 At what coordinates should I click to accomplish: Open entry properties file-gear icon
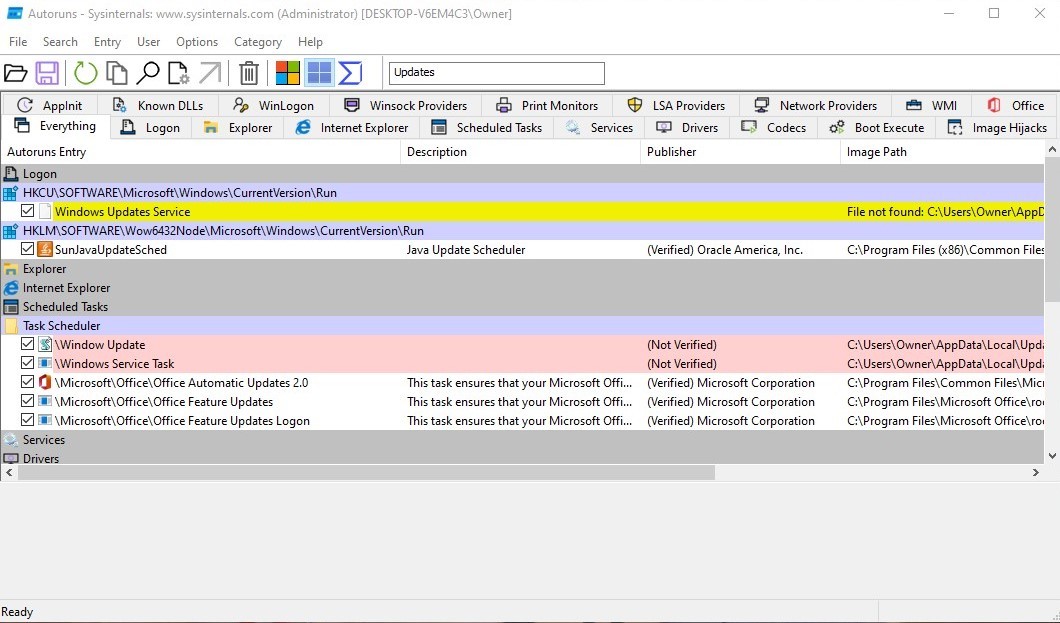pos(178,73)
